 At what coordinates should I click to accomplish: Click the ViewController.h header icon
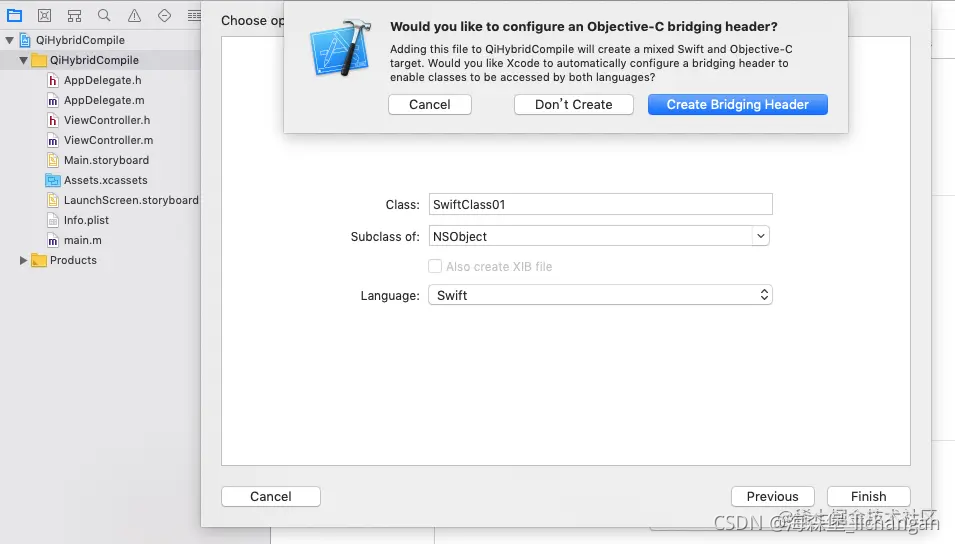[53, 121]
